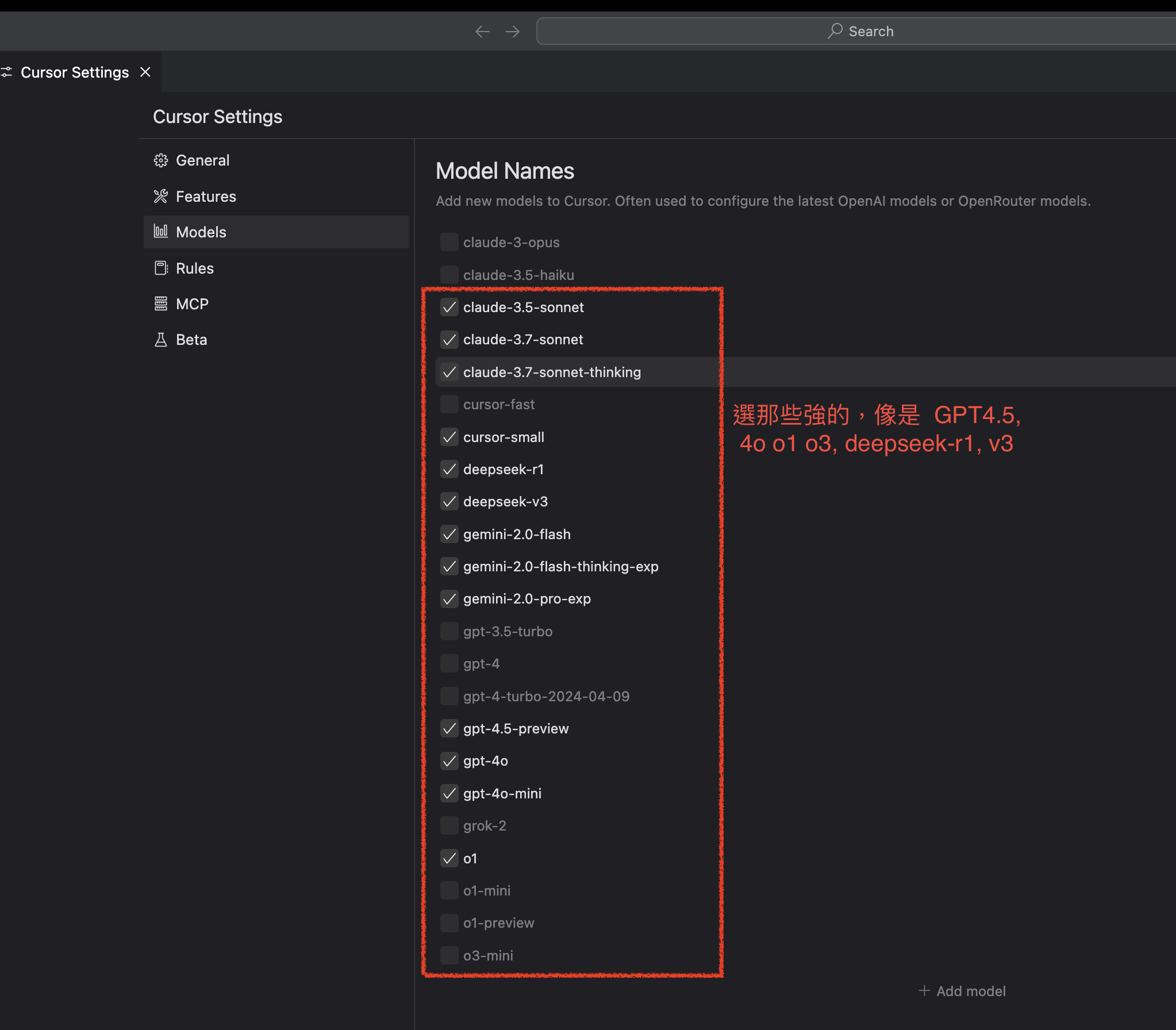Toggle the claude-3.7-sonnet-thinking checkbox
This screenshot has height=1030, width=1176.
(x=449, y=372)
